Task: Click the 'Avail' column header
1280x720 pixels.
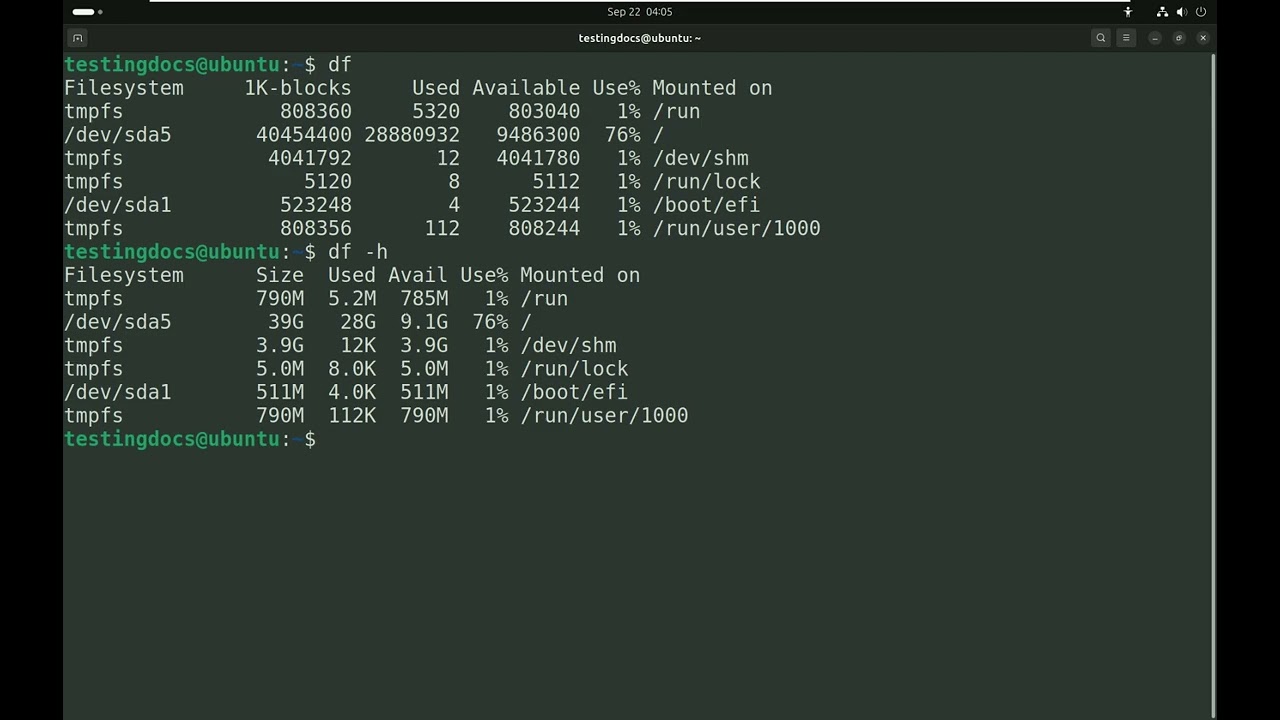Action: point(418,275)
